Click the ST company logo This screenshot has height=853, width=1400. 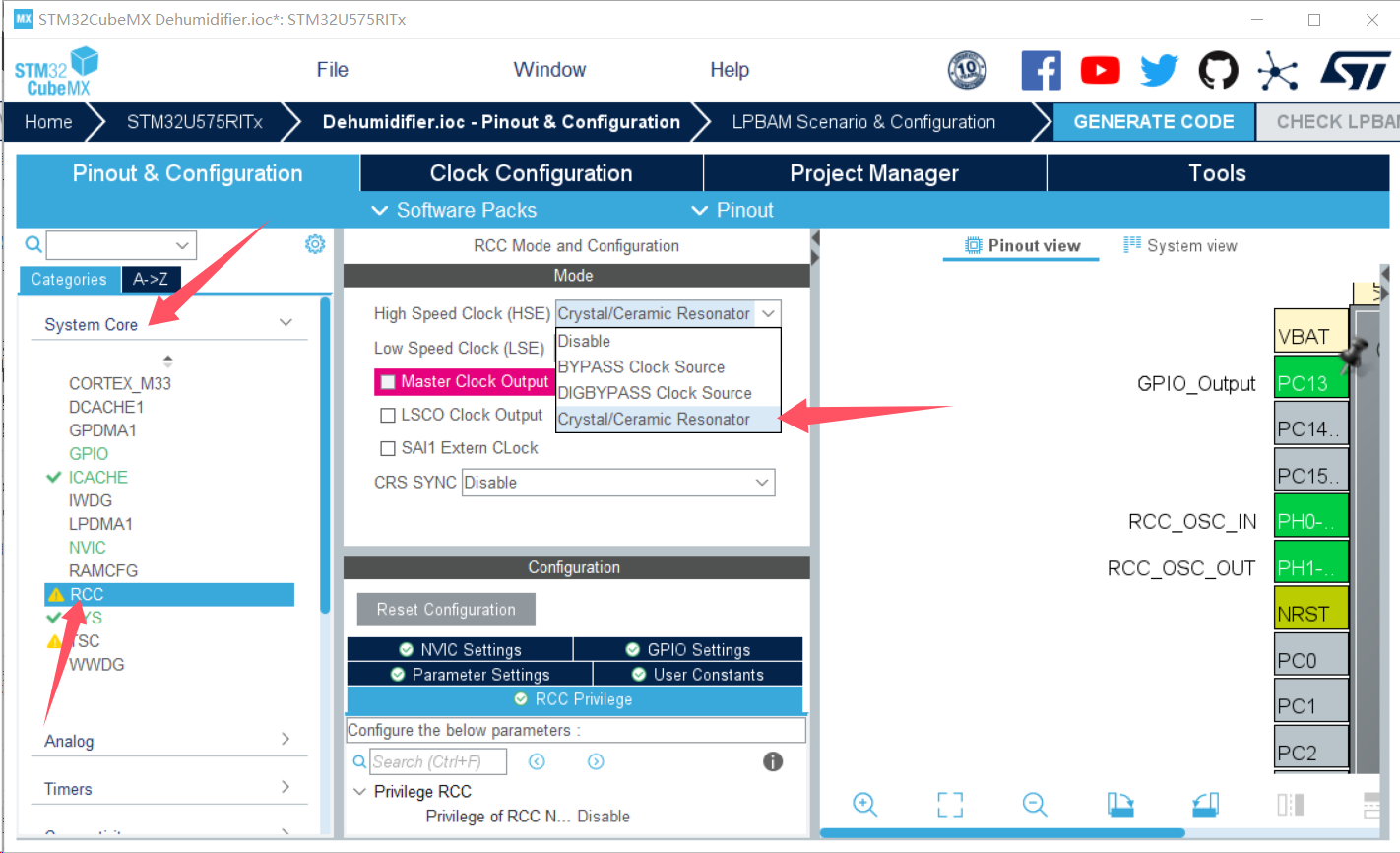coord(1356,70)
